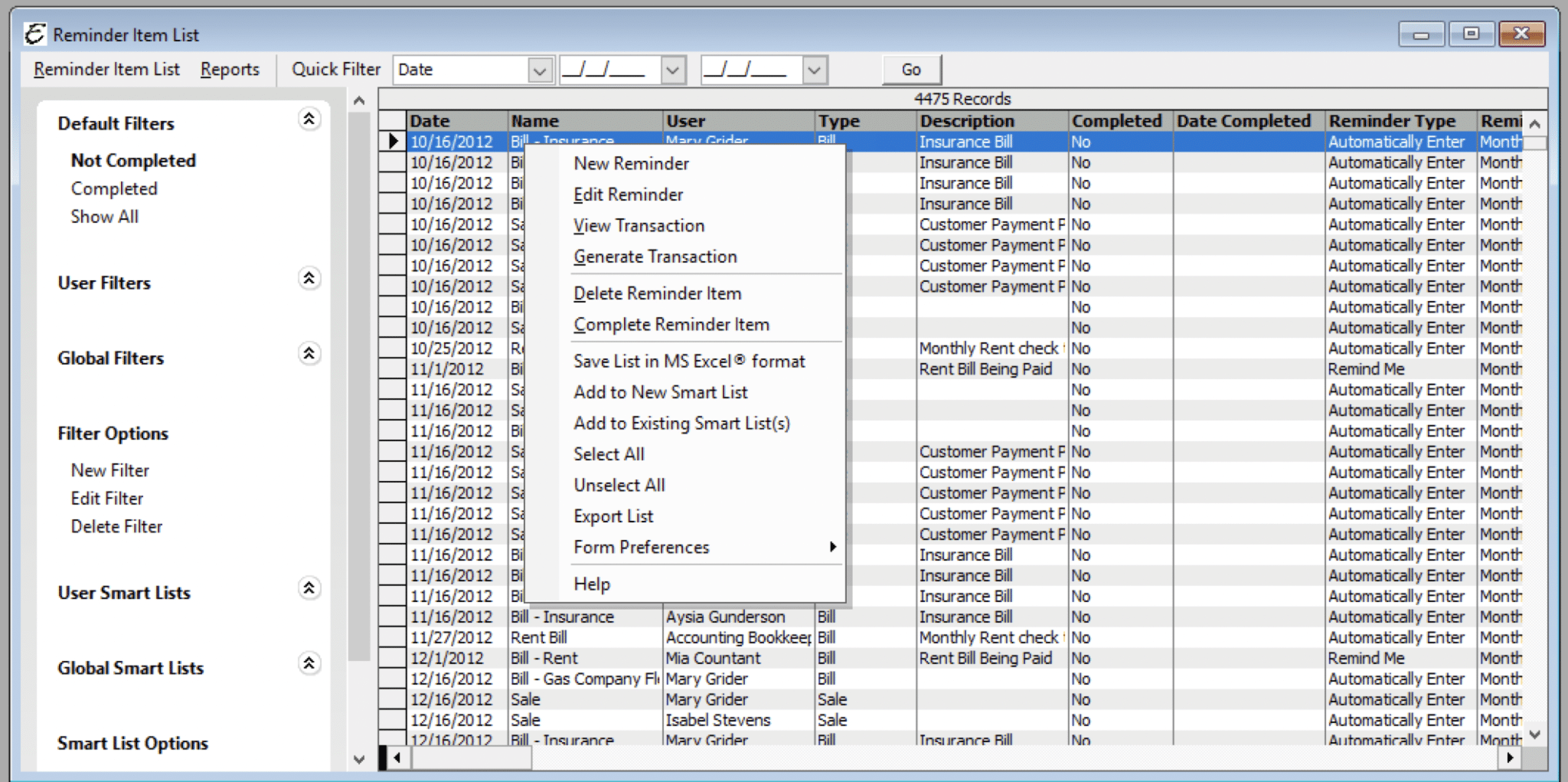Open the Reports menu
The image size is (1568, 782).
point(230,70)
